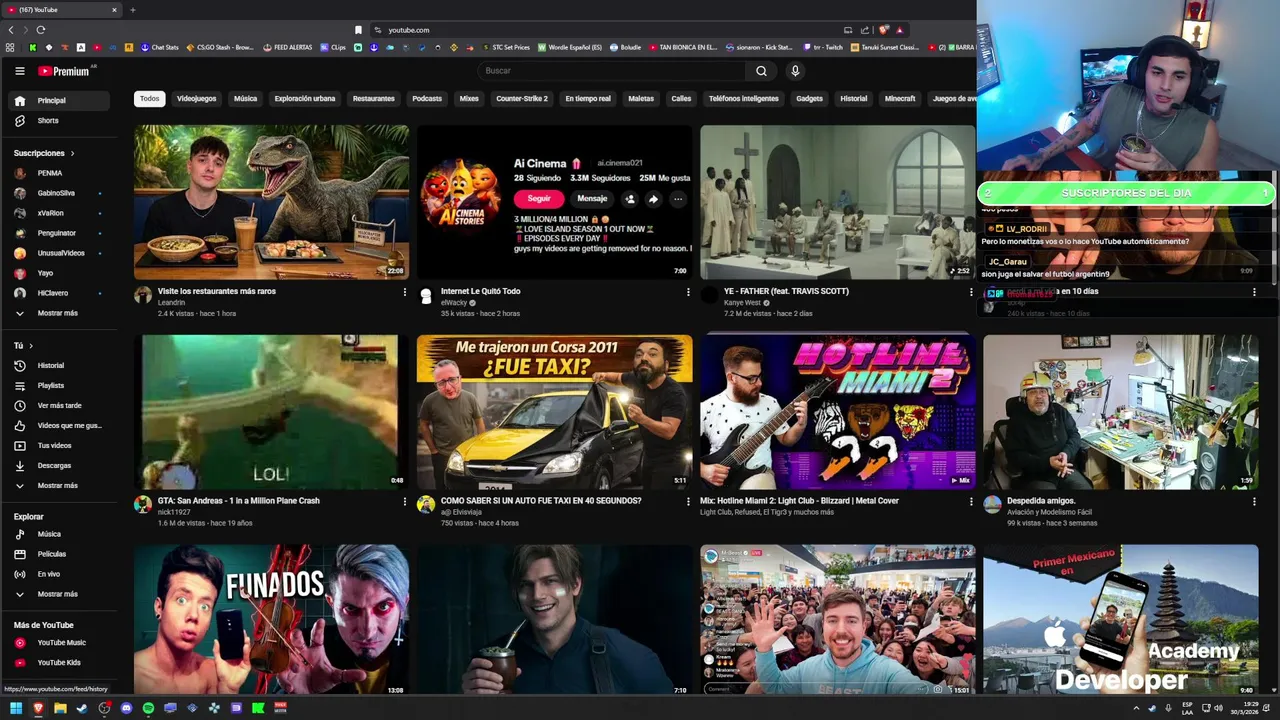The image size is (1280, 720).
Task: Open YouTube Kids link
Action: 61,662
